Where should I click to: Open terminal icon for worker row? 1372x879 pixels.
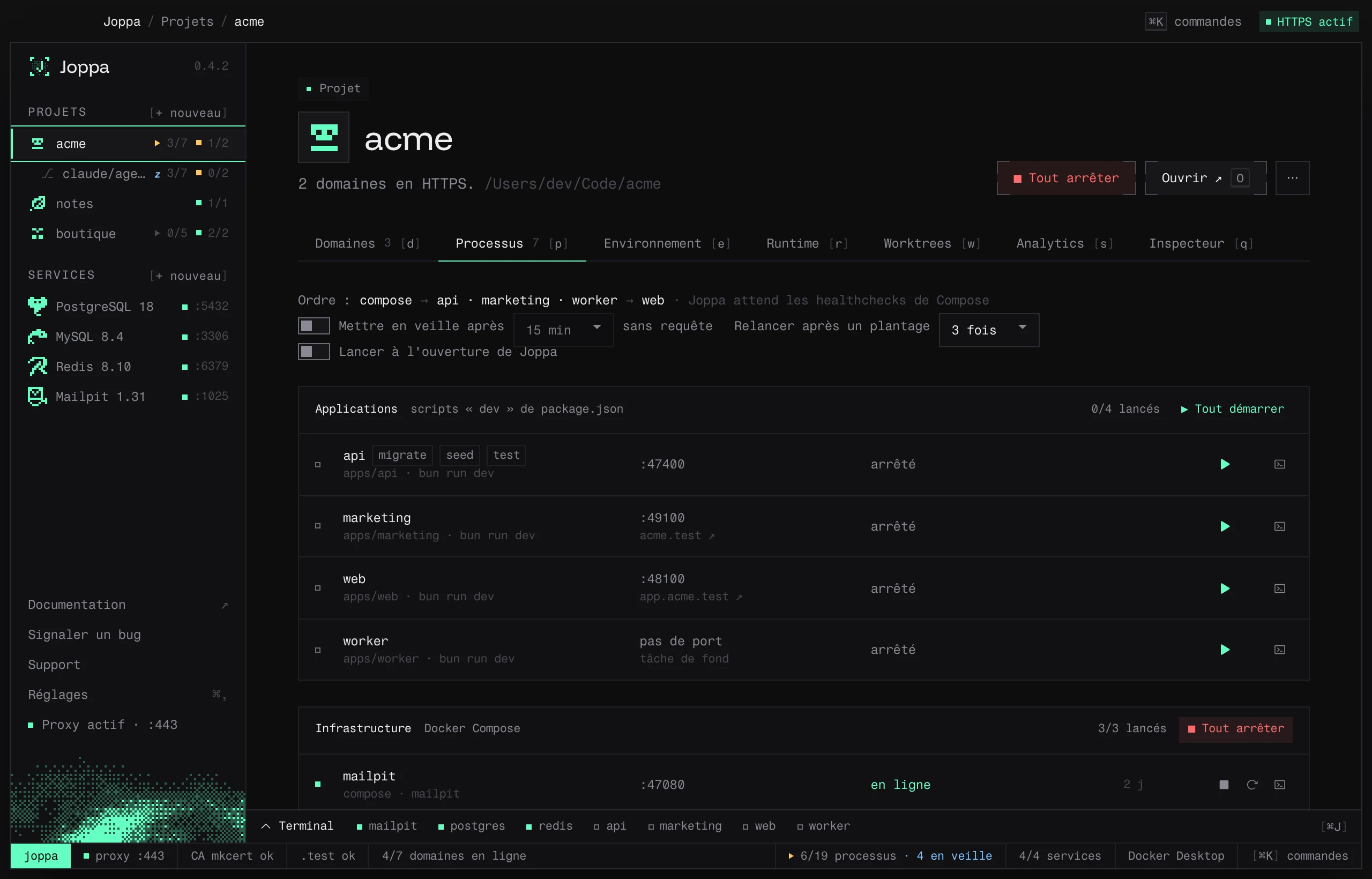(x=1279, y=650)
